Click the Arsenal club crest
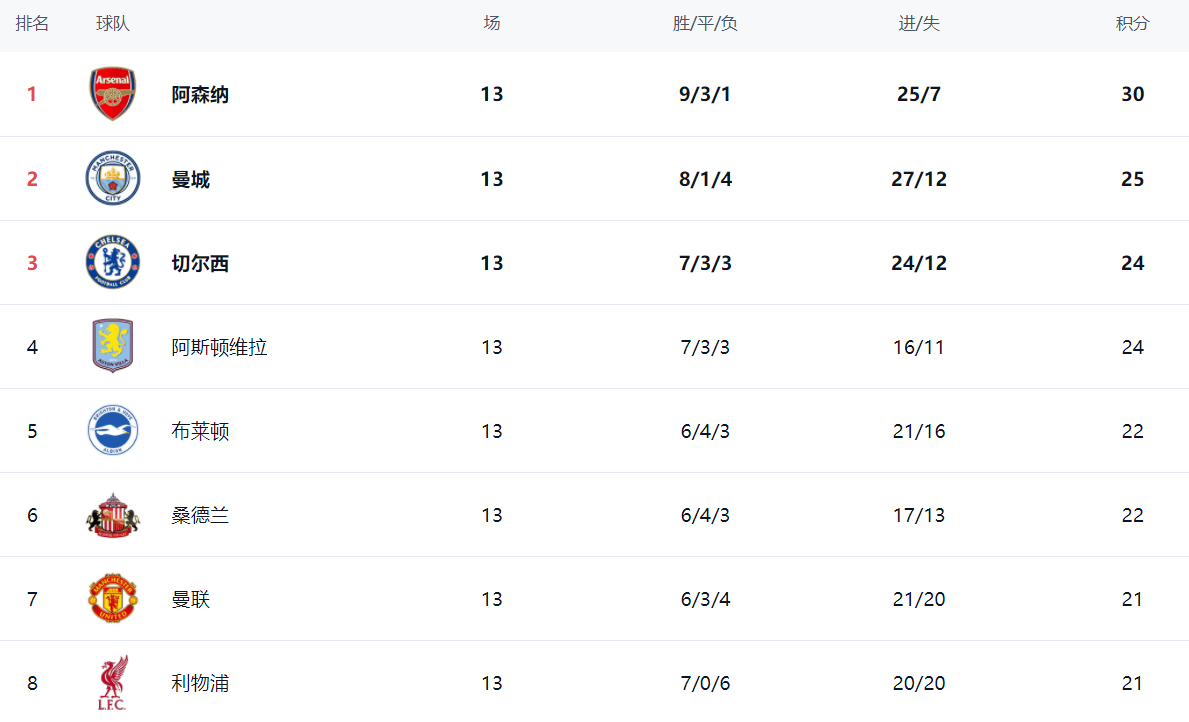Screen dimensions: 1189x722 (x=112, y=95)
